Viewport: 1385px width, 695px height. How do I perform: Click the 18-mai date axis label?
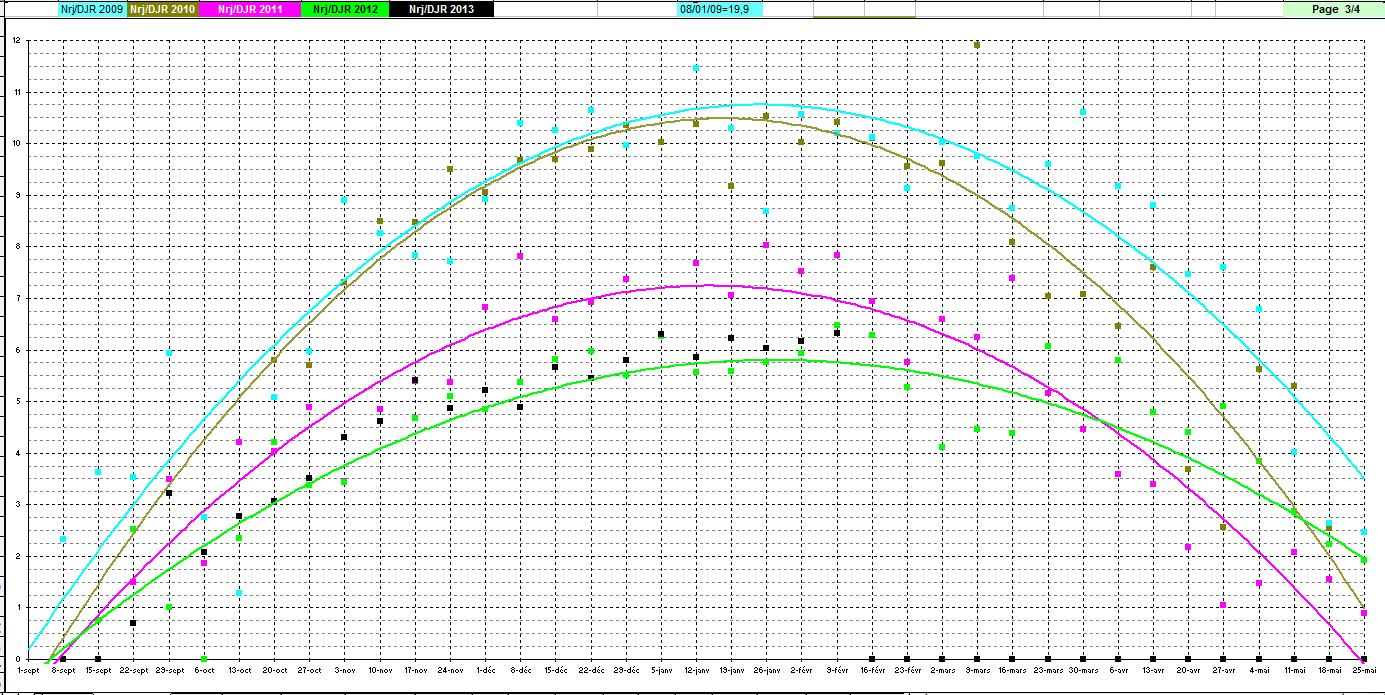(x=1330, y=669)
